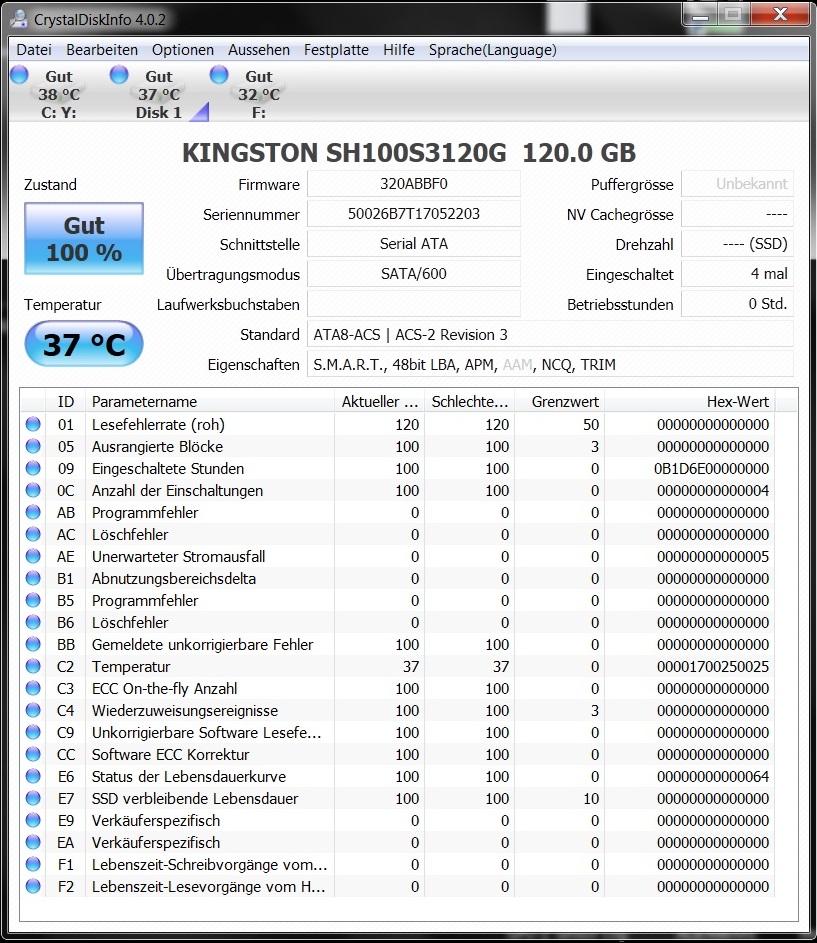817x943 pixels.
Task: Click status icon of E9 Verkäuferspezifisch row
Action: tap(33, 820)
